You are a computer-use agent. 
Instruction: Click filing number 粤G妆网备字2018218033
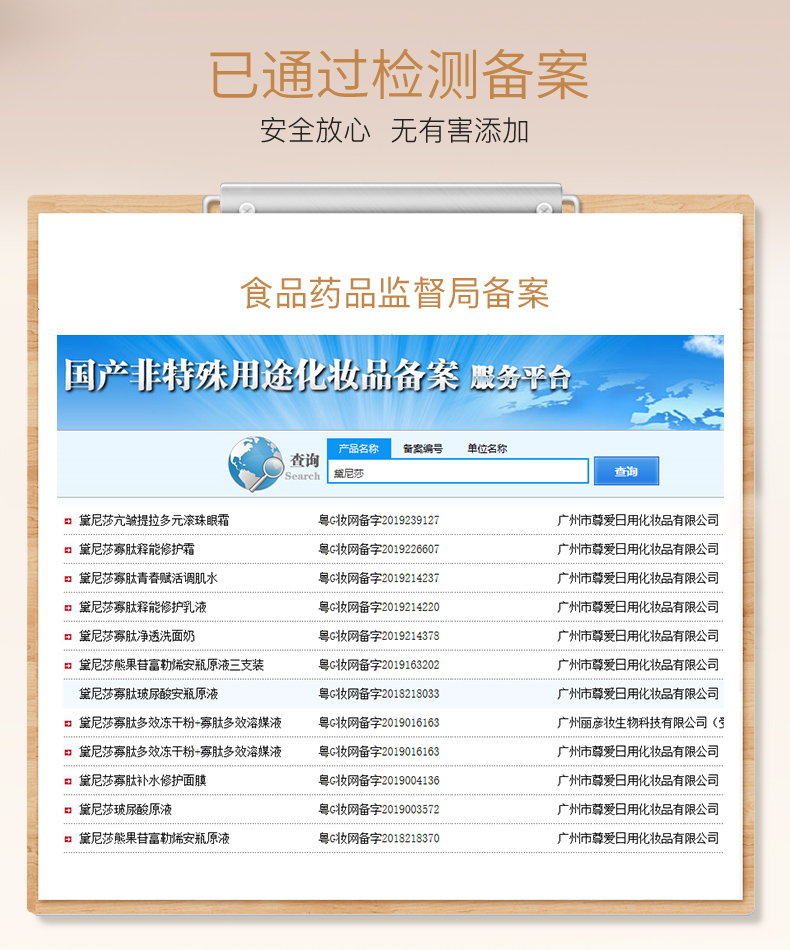[379, 694]
